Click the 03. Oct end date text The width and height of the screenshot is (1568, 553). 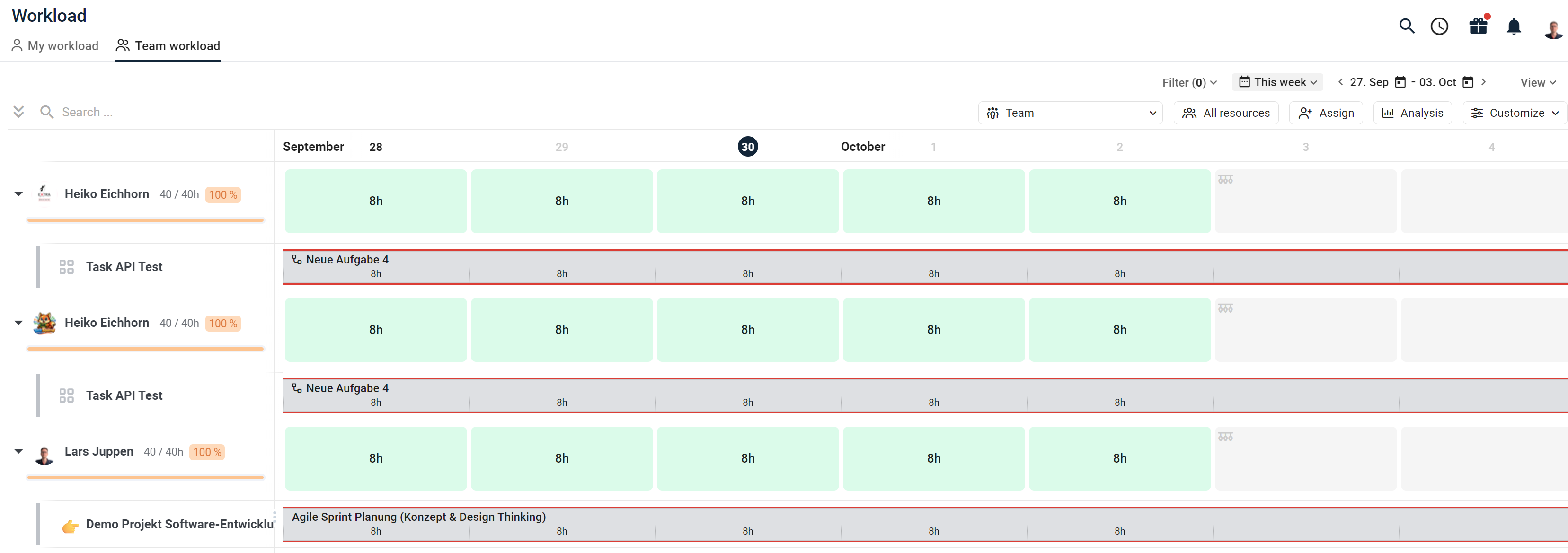pos(1437,82)
